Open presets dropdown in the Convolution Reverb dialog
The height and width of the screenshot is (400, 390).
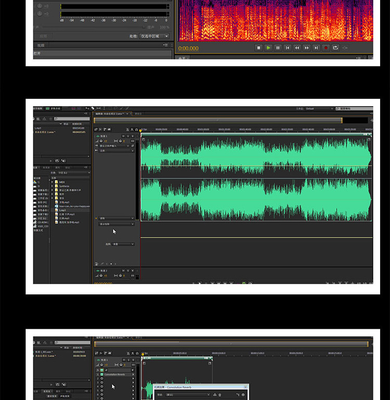click(x=188, y=395)
